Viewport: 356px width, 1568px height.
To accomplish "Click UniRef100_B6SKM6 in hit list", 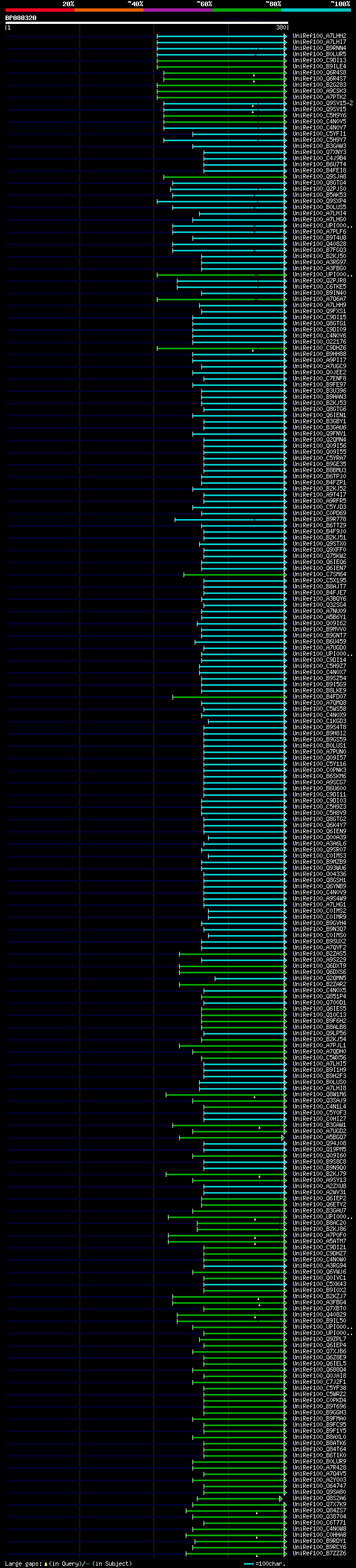I will click(x=319, y=776).
